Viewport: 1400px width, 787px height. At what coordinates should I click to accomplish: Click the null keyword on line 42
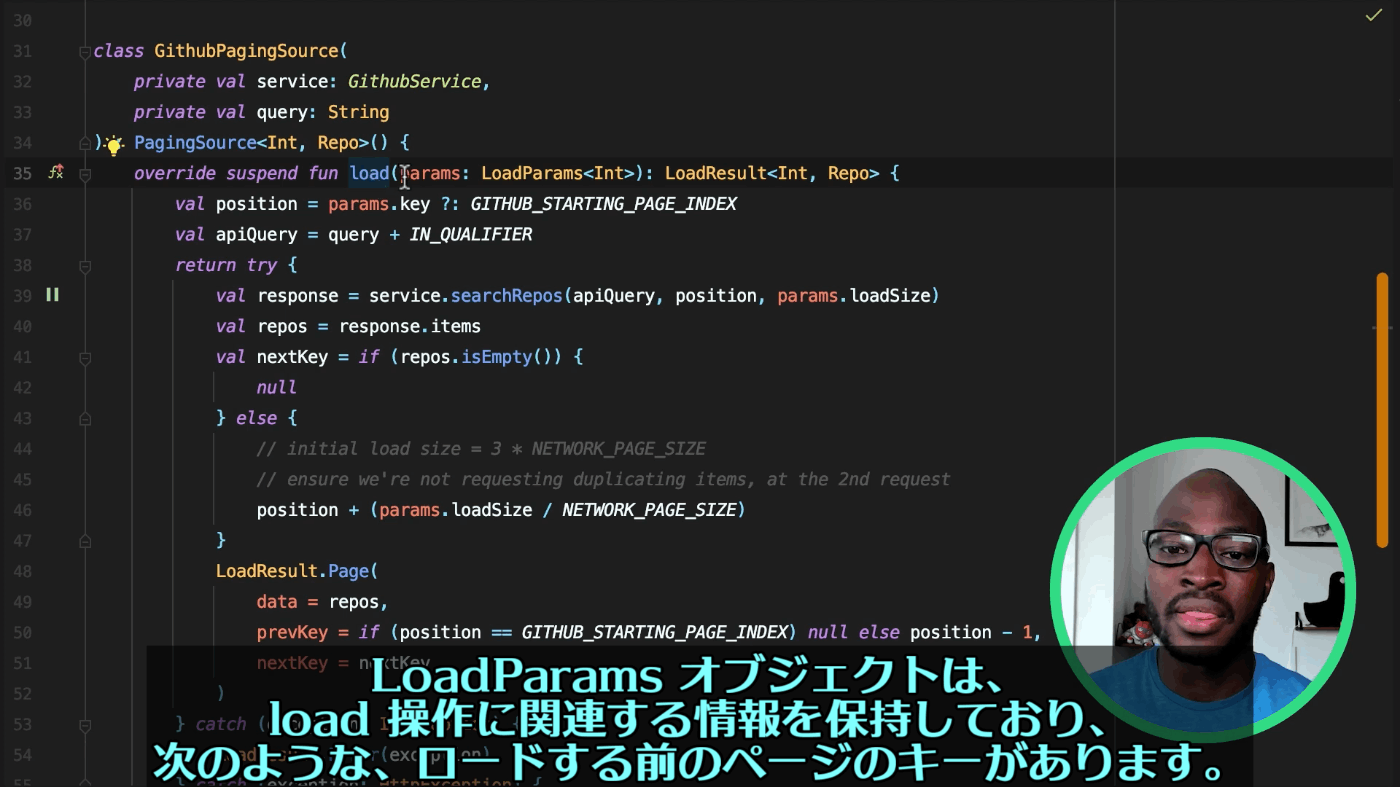pos(276,388)
